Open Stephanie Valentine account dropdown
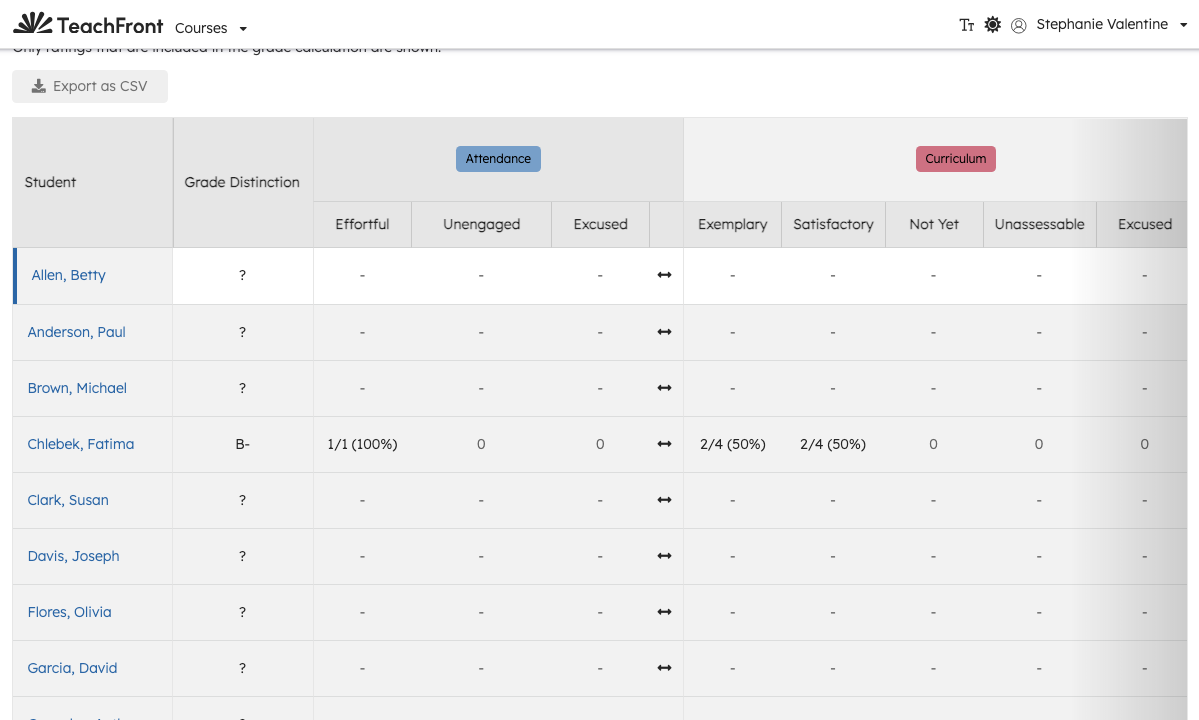 tap(1111, 24)
